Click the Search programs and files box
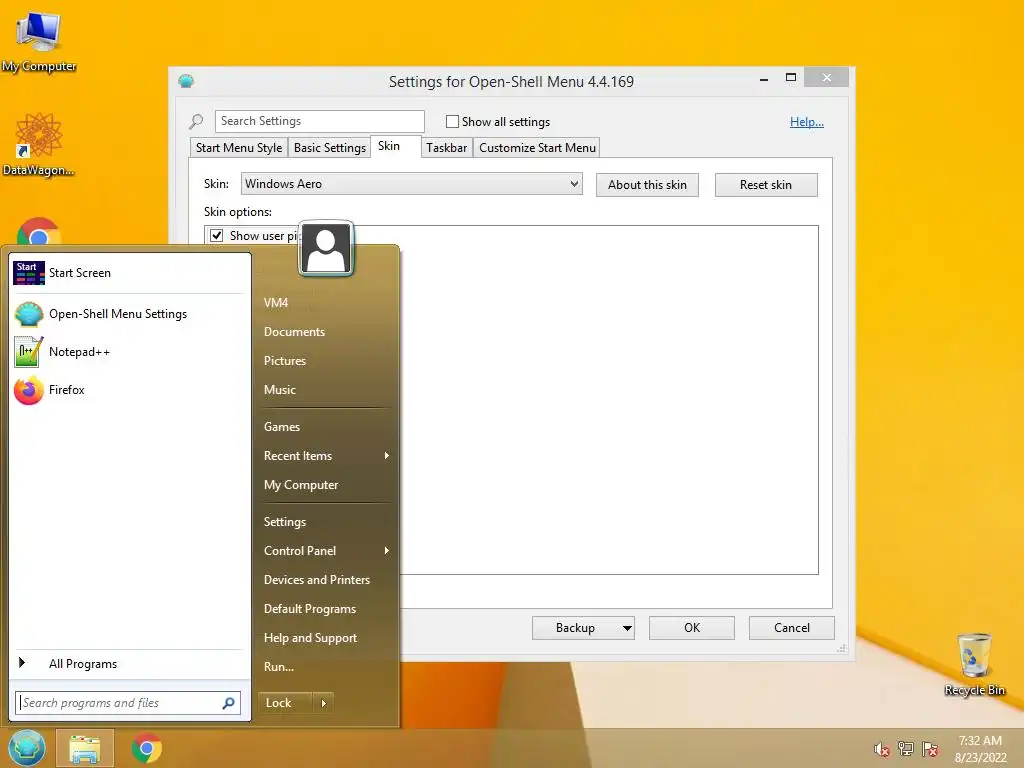The height and width of the screenshot is (768, 1024). (x=128, y=703)
